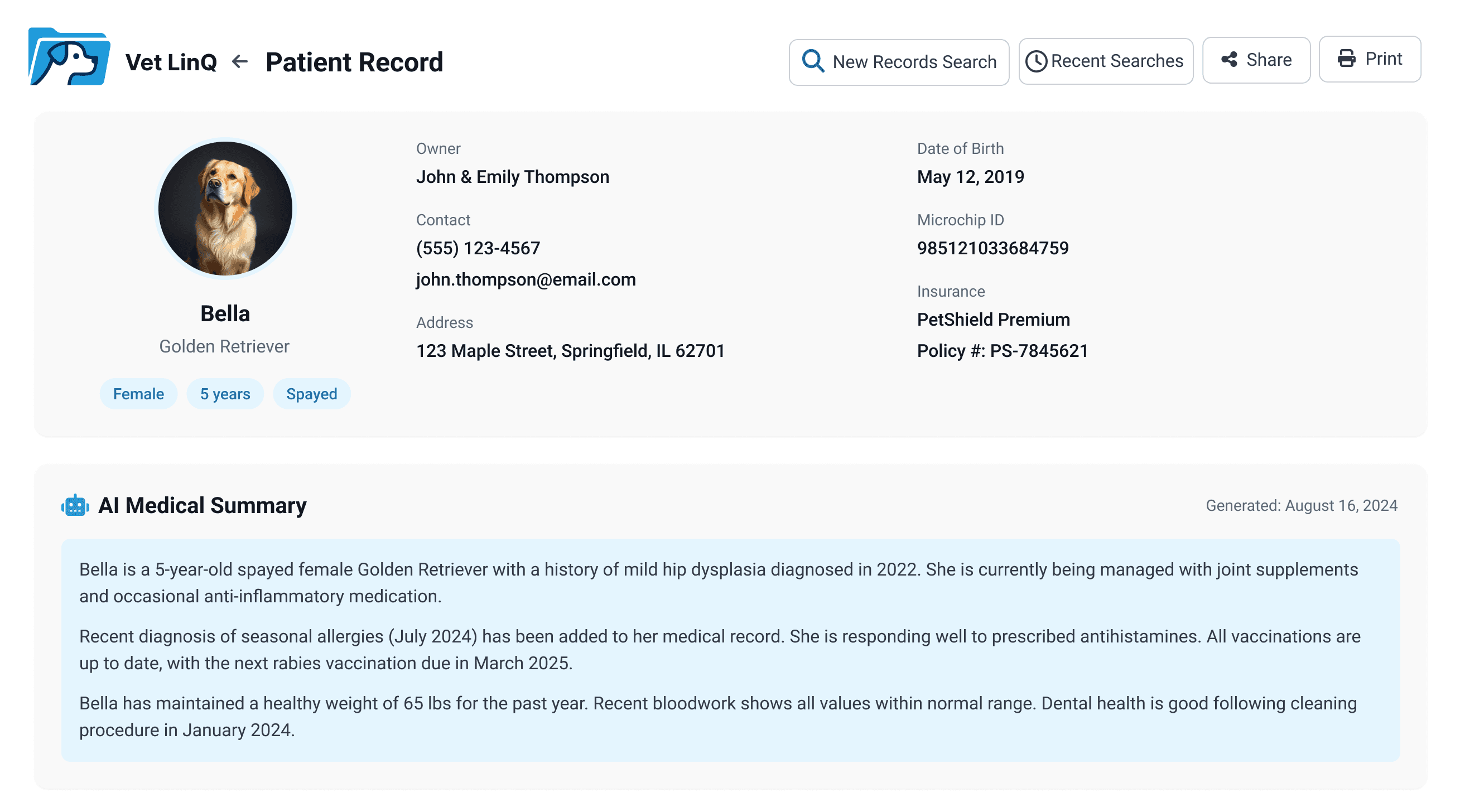The image size is (1465, 812).
Task: Click the Print button
Action: click(x=1370, y=59)
